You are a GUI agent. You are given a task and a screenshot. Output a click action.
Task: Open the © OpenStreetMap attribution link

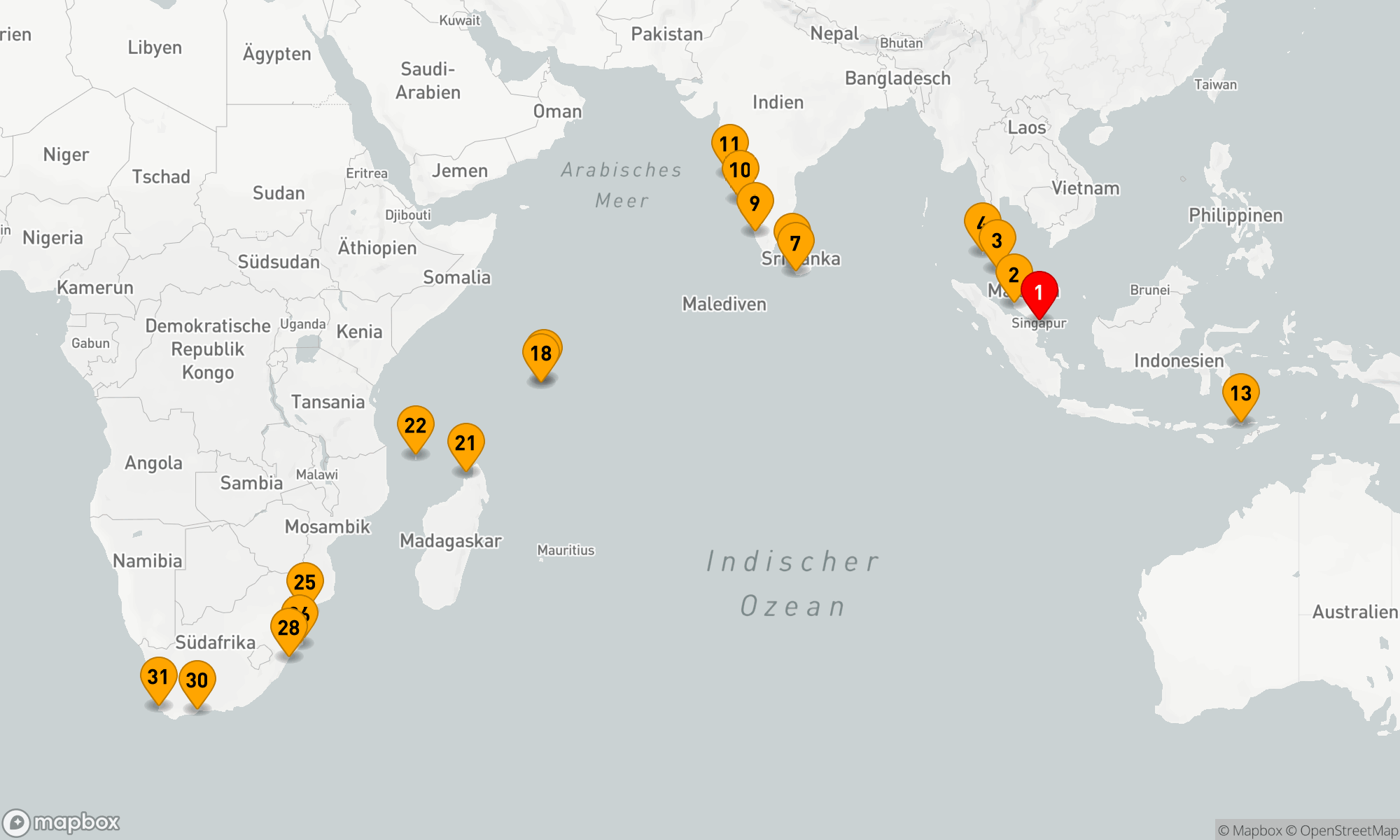1341,830
